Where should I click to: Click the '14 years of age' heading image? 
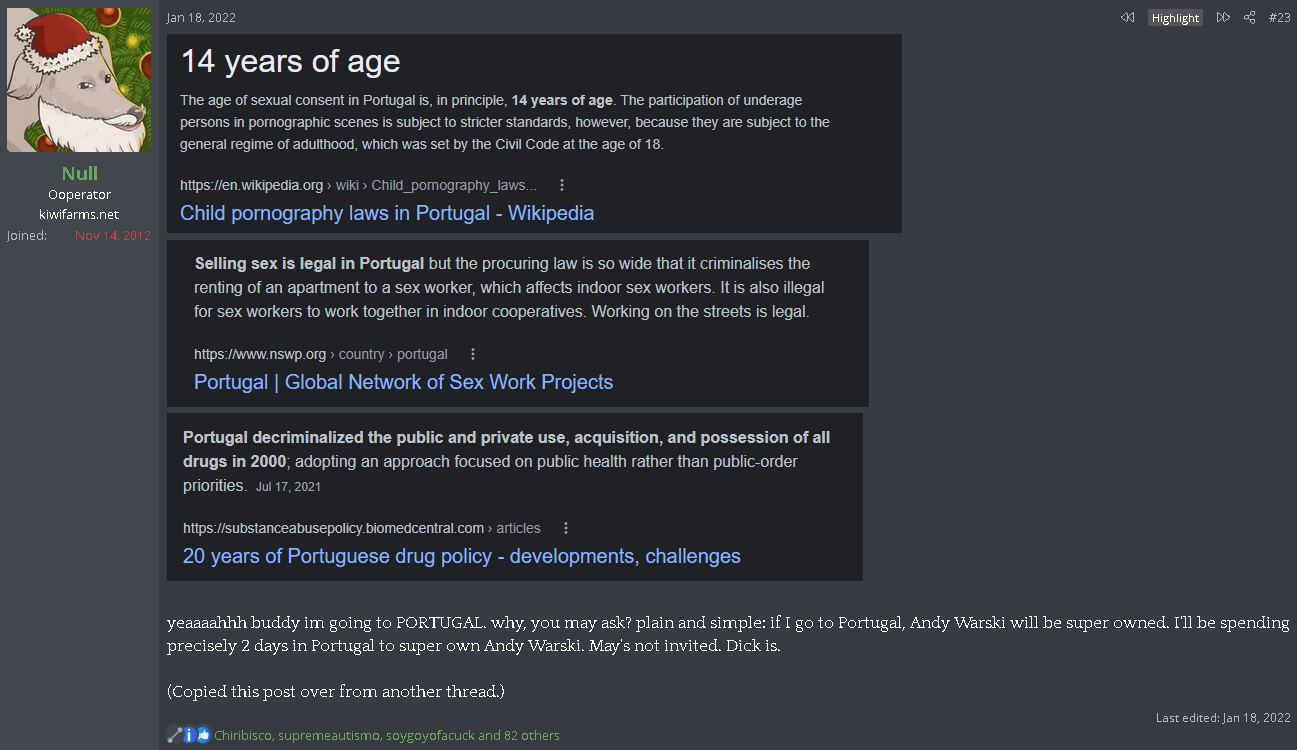point(290,62)
